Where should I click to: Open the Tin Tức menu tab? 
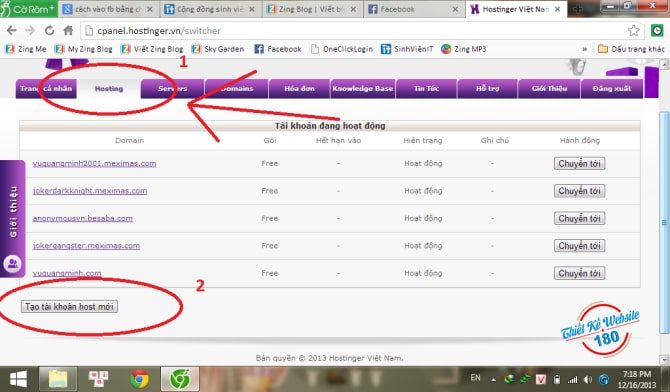[x=426, y=88]
